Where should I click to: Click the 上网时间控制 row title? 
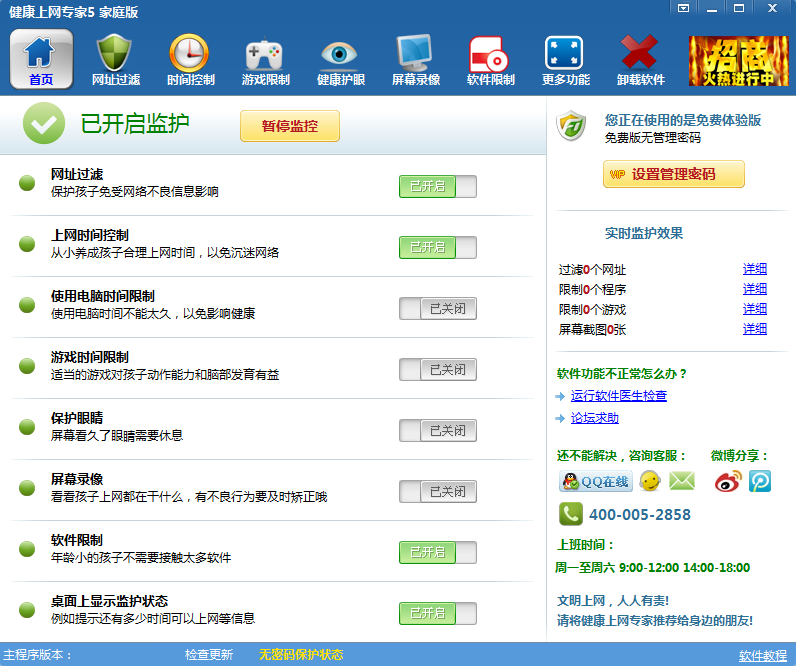click(89, 235)
